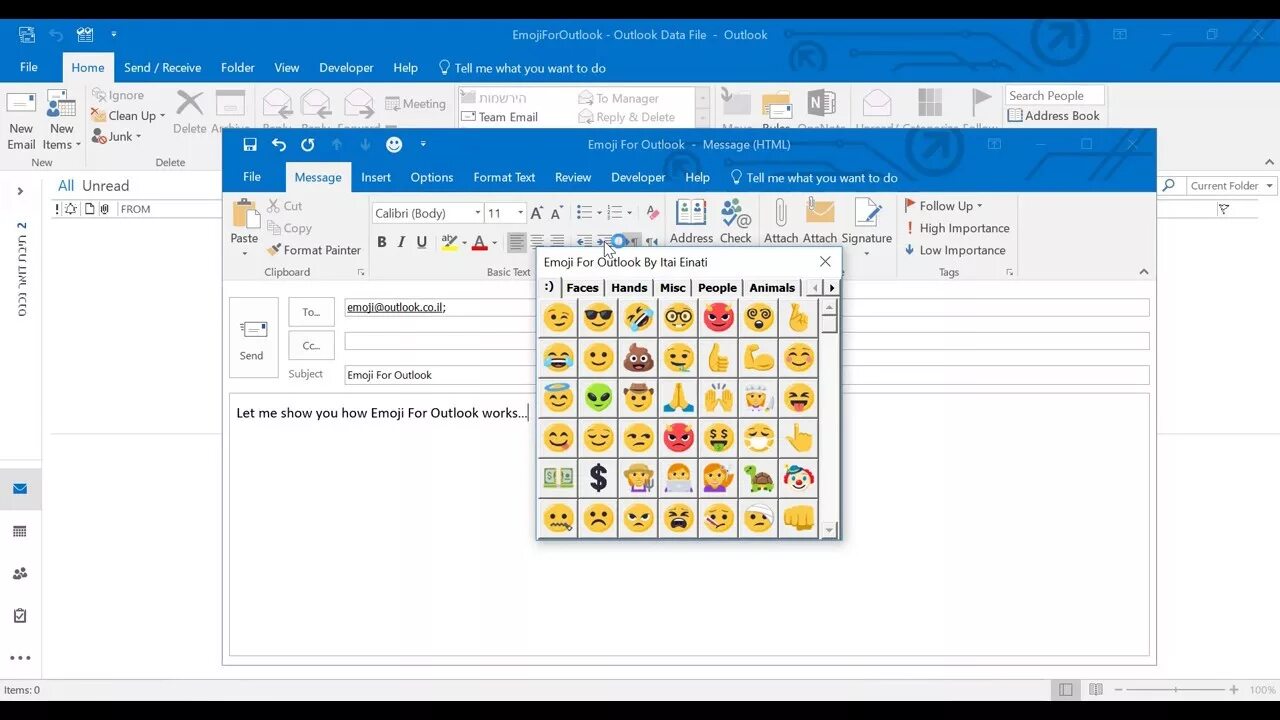Open the Address Book in message ribbon
Image resolution: width=1280 pixels, height=720 pixels.
(x=691, y=221)
